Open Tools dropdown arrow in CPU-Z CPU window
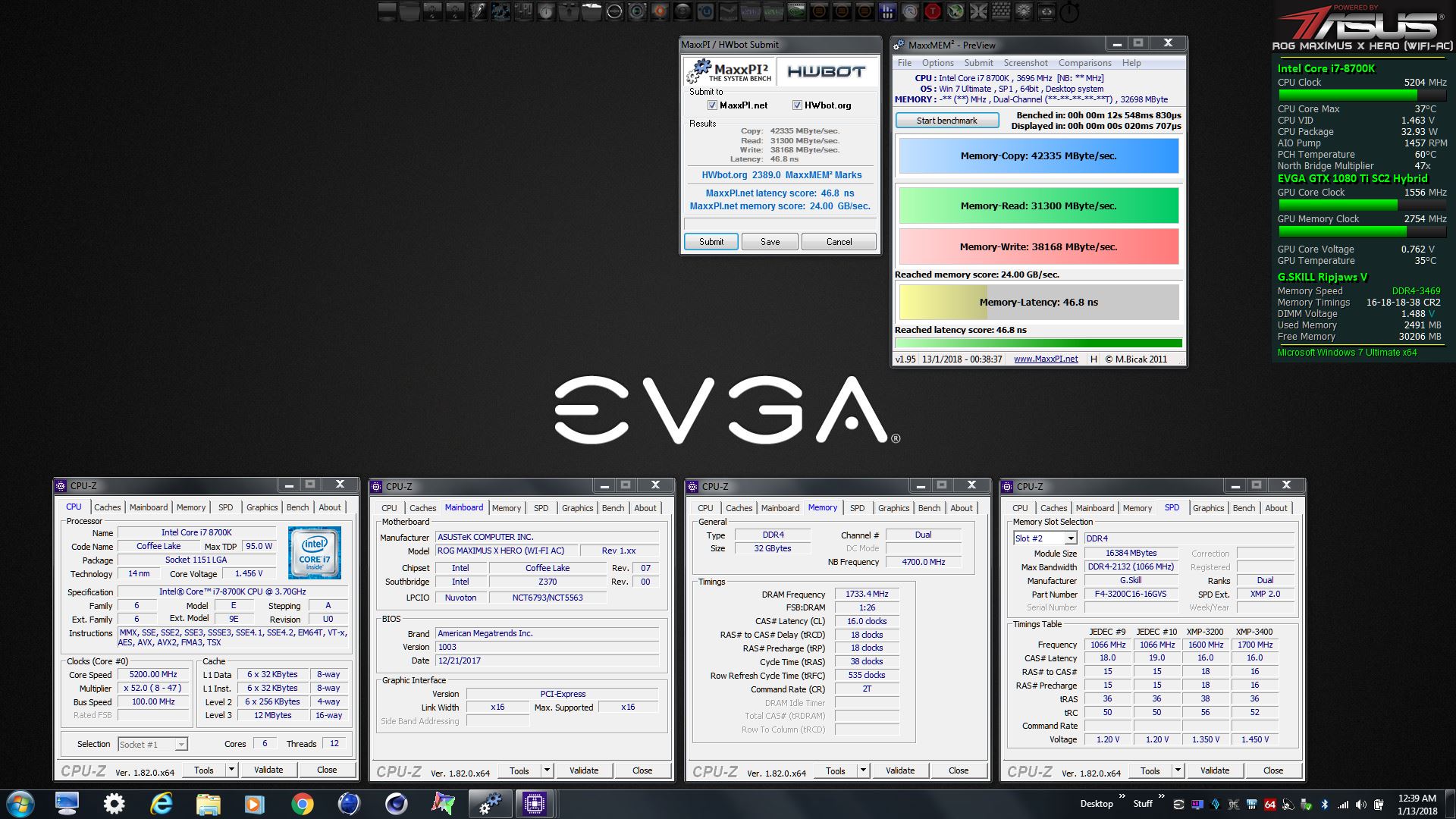 click(x=231, y=770)
